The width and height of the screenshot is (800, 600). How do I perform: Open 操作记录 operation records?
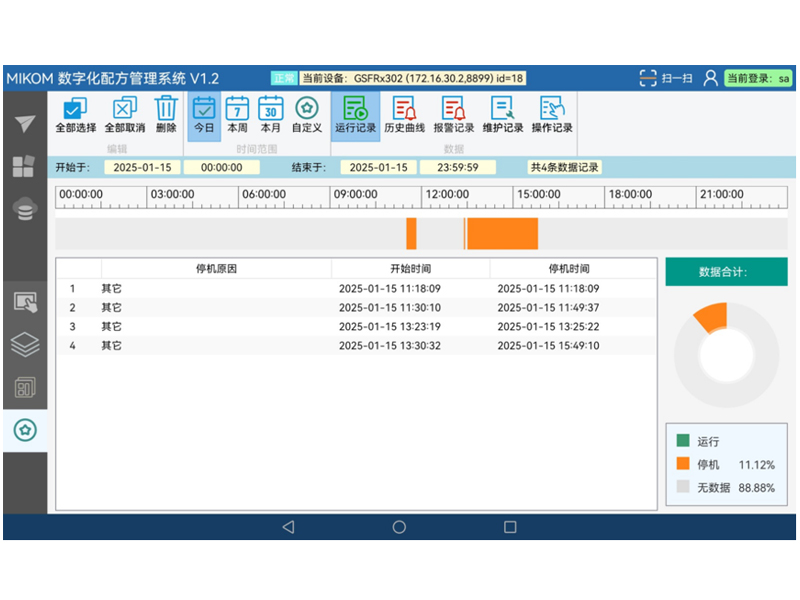click(x=551, y=109)
